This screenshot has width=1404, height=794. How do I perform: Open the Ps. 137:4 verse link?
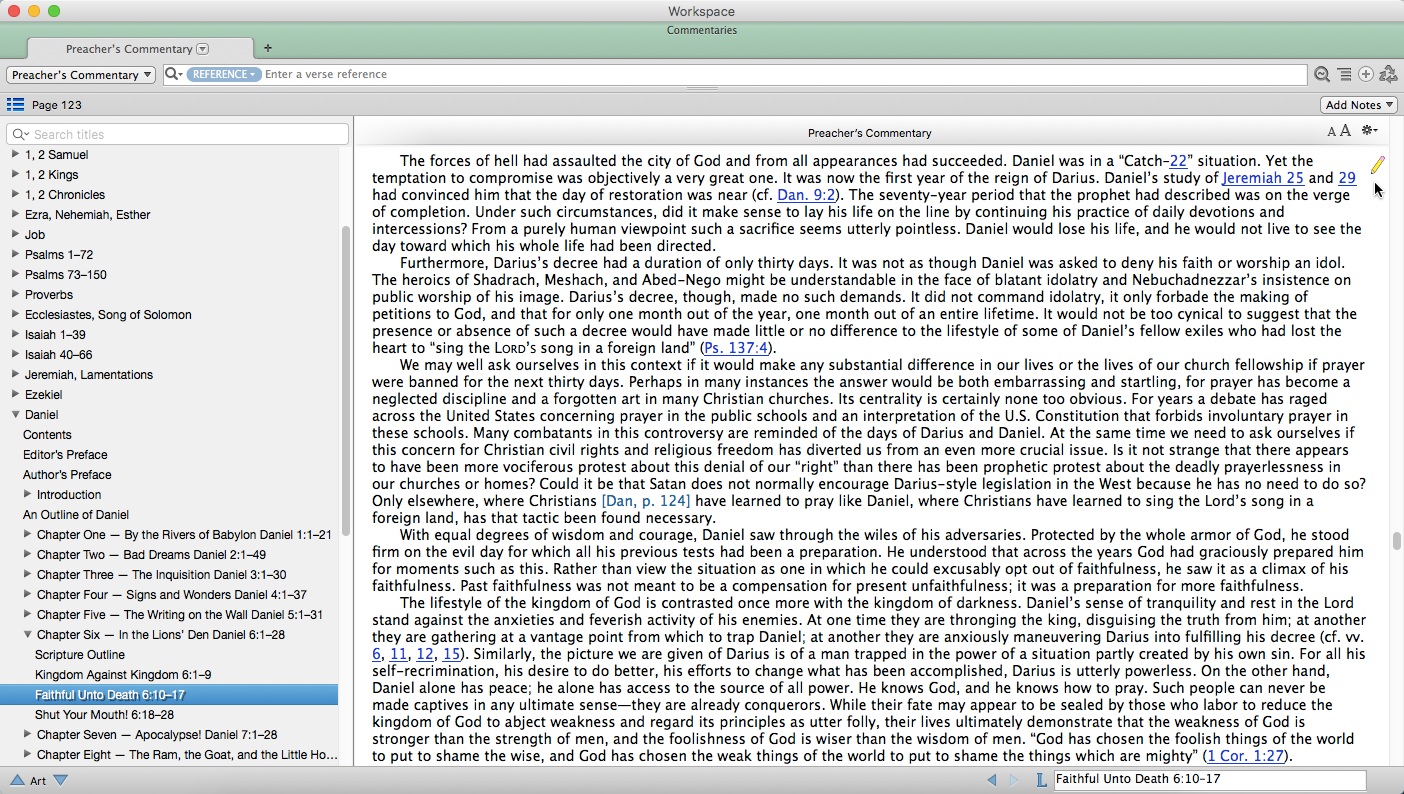click(737, 348)
